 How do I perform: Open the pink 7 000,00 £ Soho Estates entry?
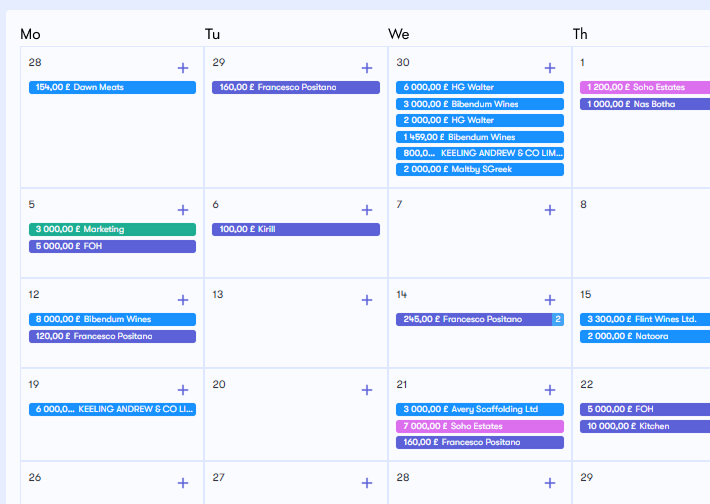[x=480, y=426]
